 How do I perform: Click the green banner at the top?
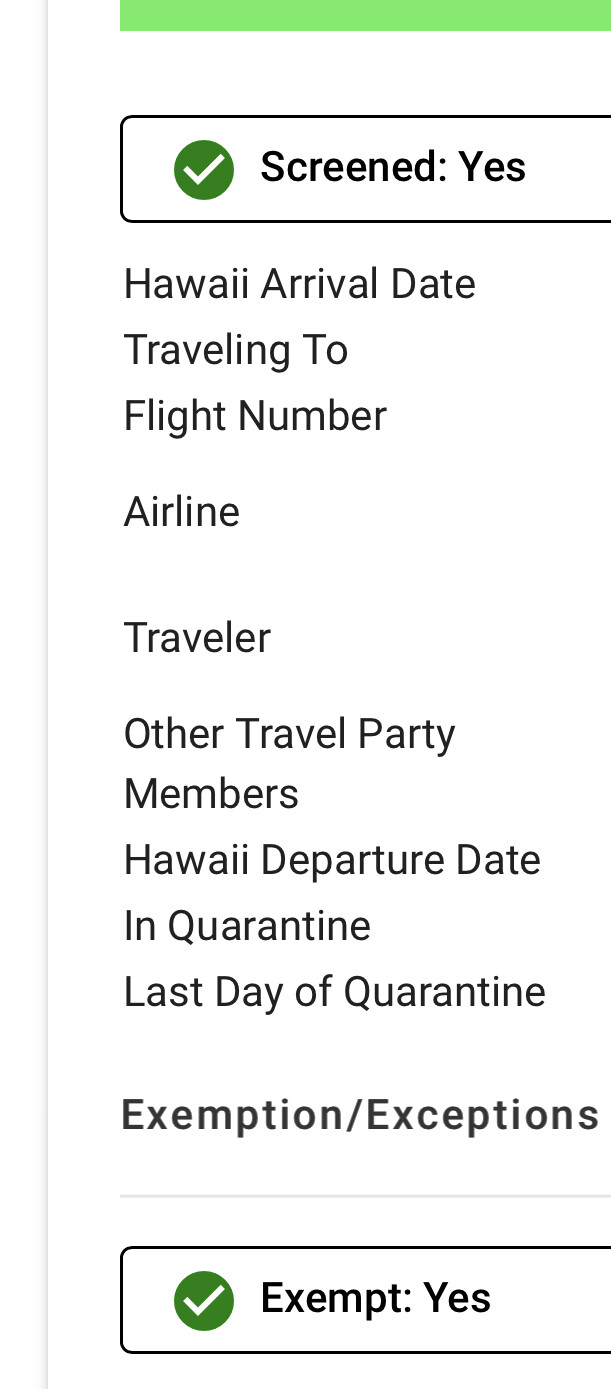click(x=365, y=14)
